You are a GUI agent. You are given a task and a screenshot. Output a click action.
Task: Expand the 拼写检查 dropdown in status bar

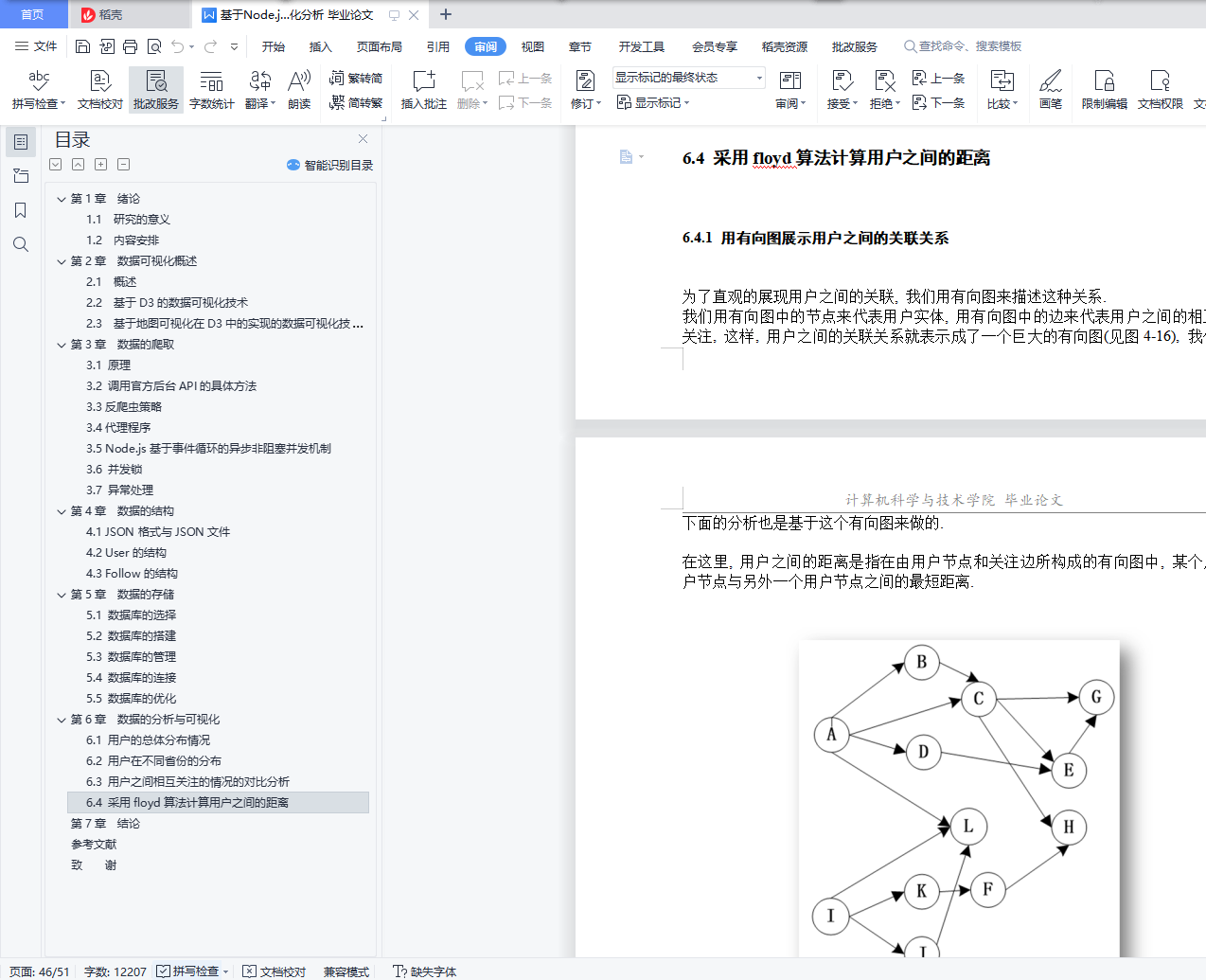(227, 971)
